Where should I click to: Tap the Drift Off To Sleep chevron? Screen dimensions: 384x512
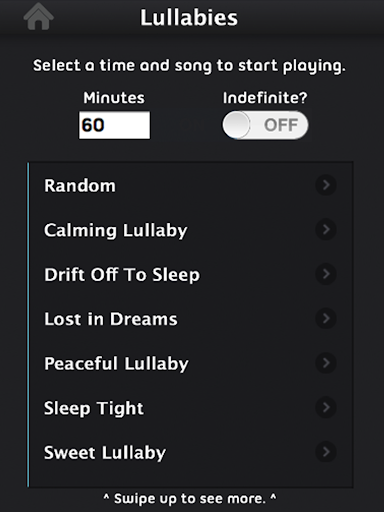326,274
